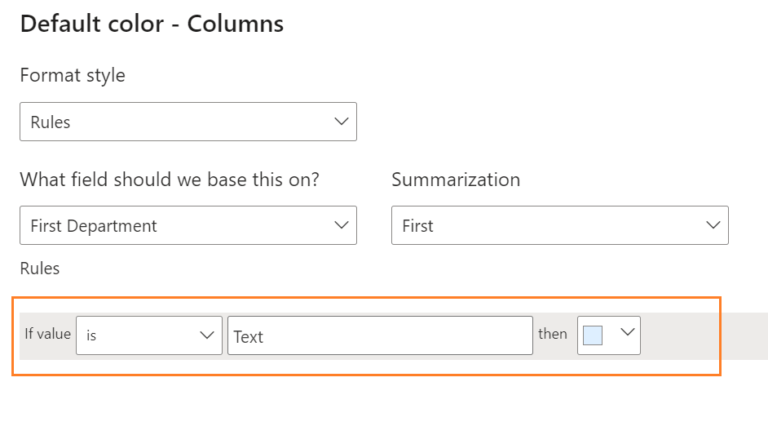This screenshot has width=768, height=444.
Task: Click the chevron beside the 'is' operator
Action: [207, 335]
